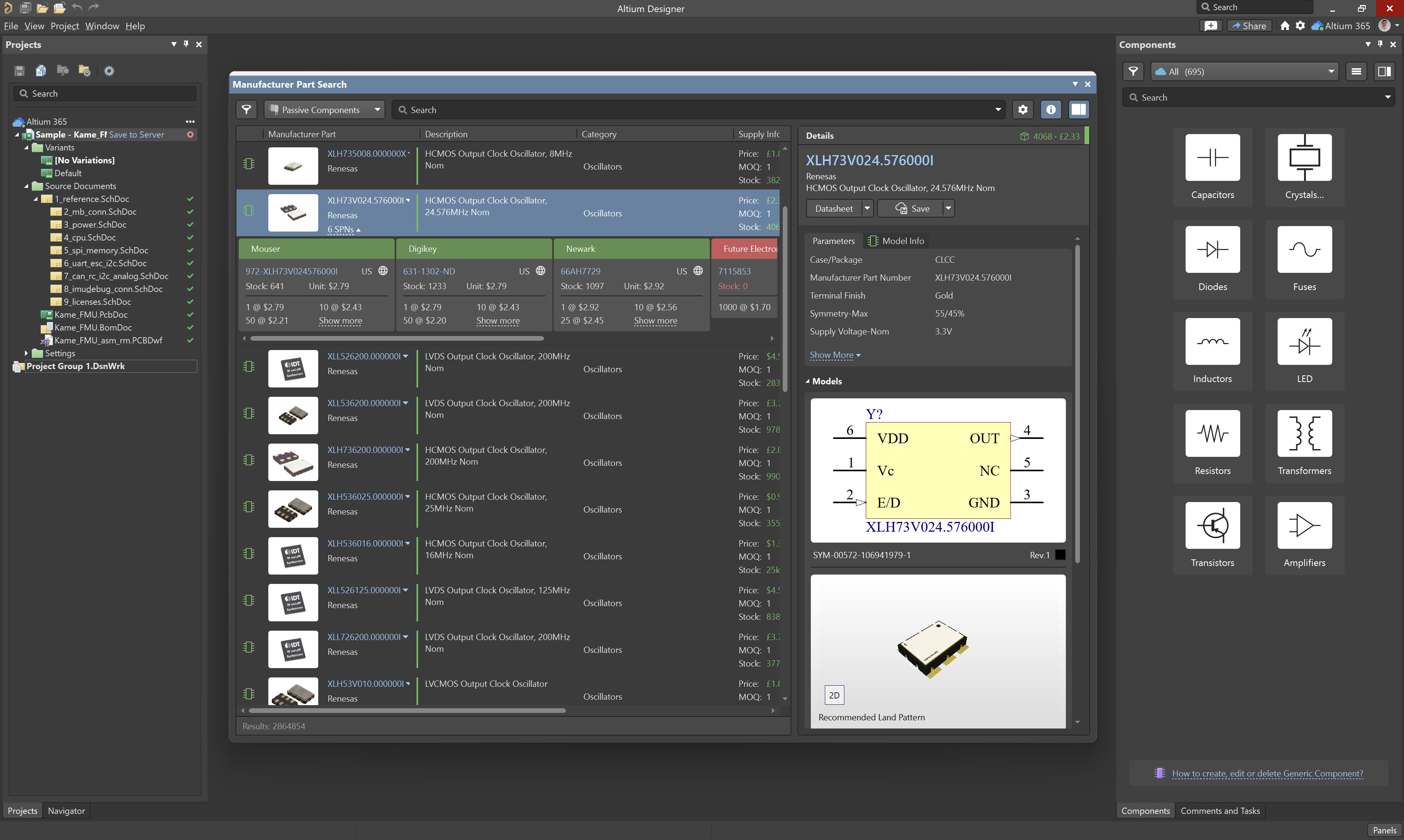Switch 3D model preview to 2D
1404x840 pixels.
[x=834, y=695]
